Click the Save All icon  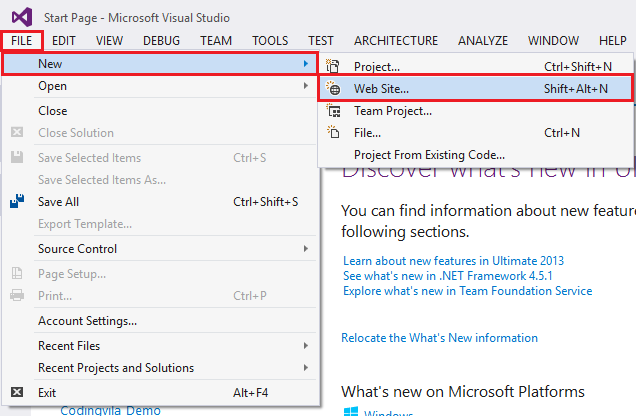[x=17, y=201]
